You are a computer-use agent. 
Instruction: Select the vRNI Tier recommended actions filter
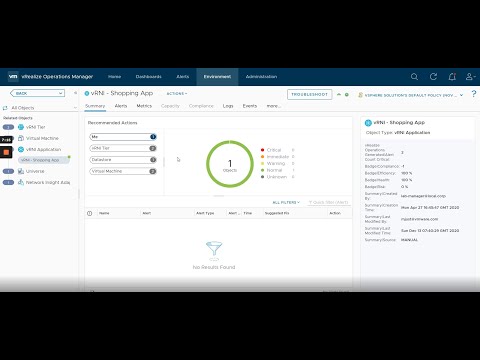pos(123,148)
